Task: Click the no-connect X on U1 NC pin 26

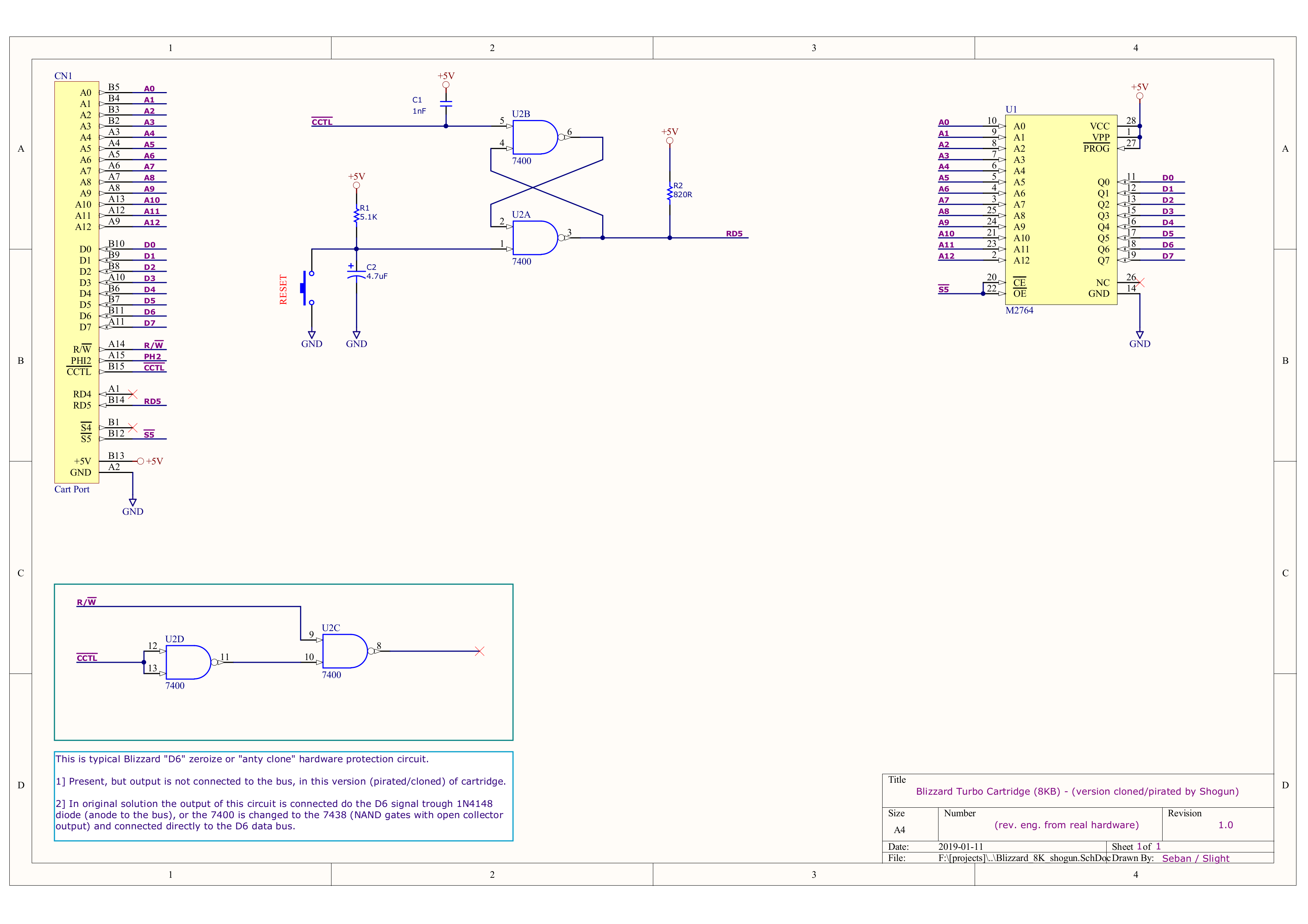Action: 1140,283
